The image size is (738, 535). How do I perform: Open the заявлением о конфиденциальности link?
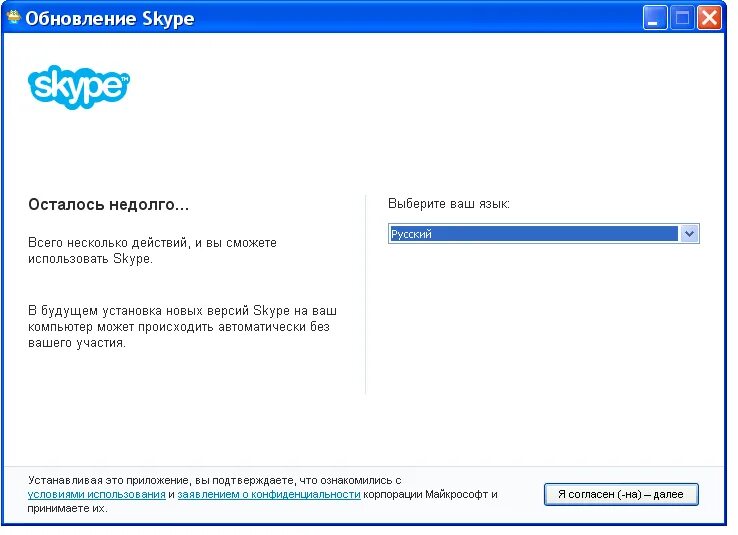point(269,495)
